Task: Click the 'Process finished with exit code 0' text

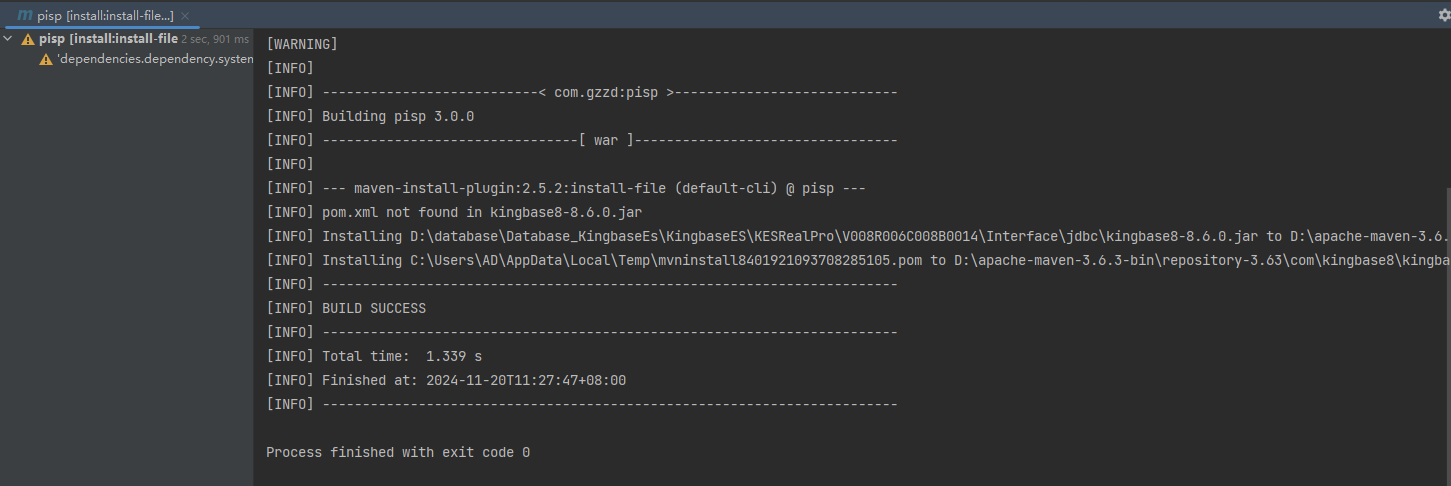Action: [397, 452]
